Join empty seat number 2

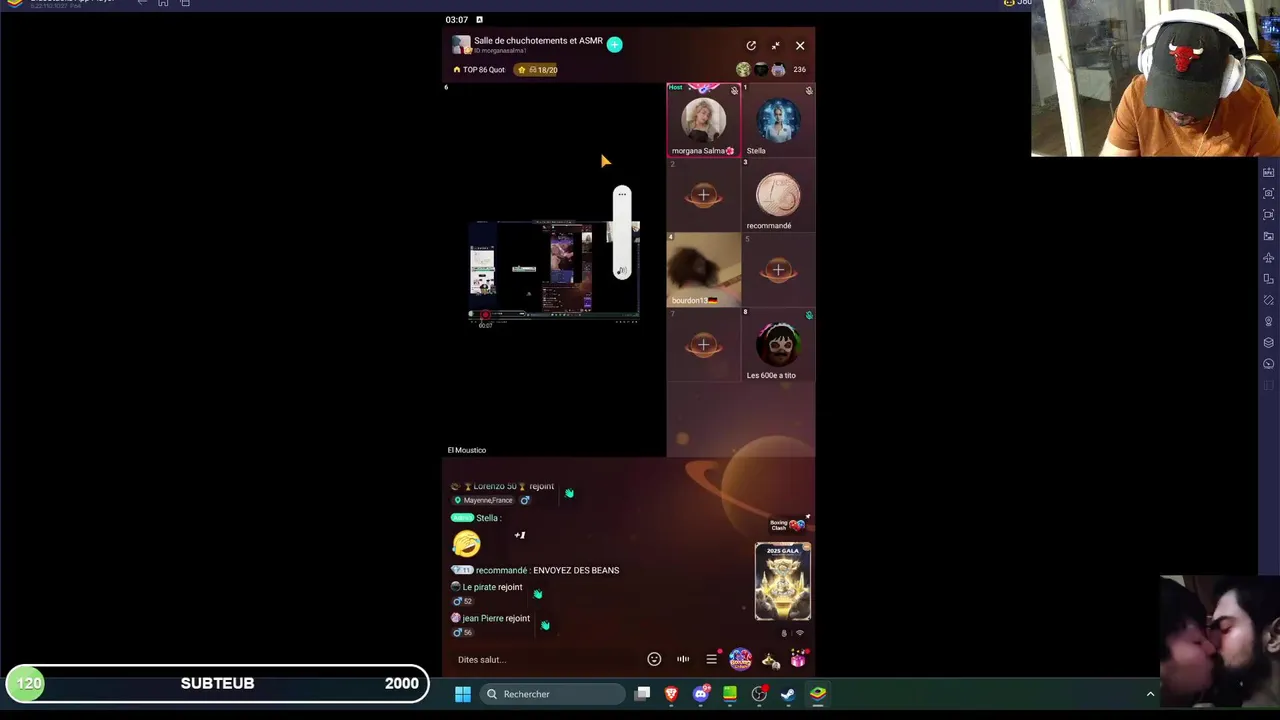[x=704, y=195]
